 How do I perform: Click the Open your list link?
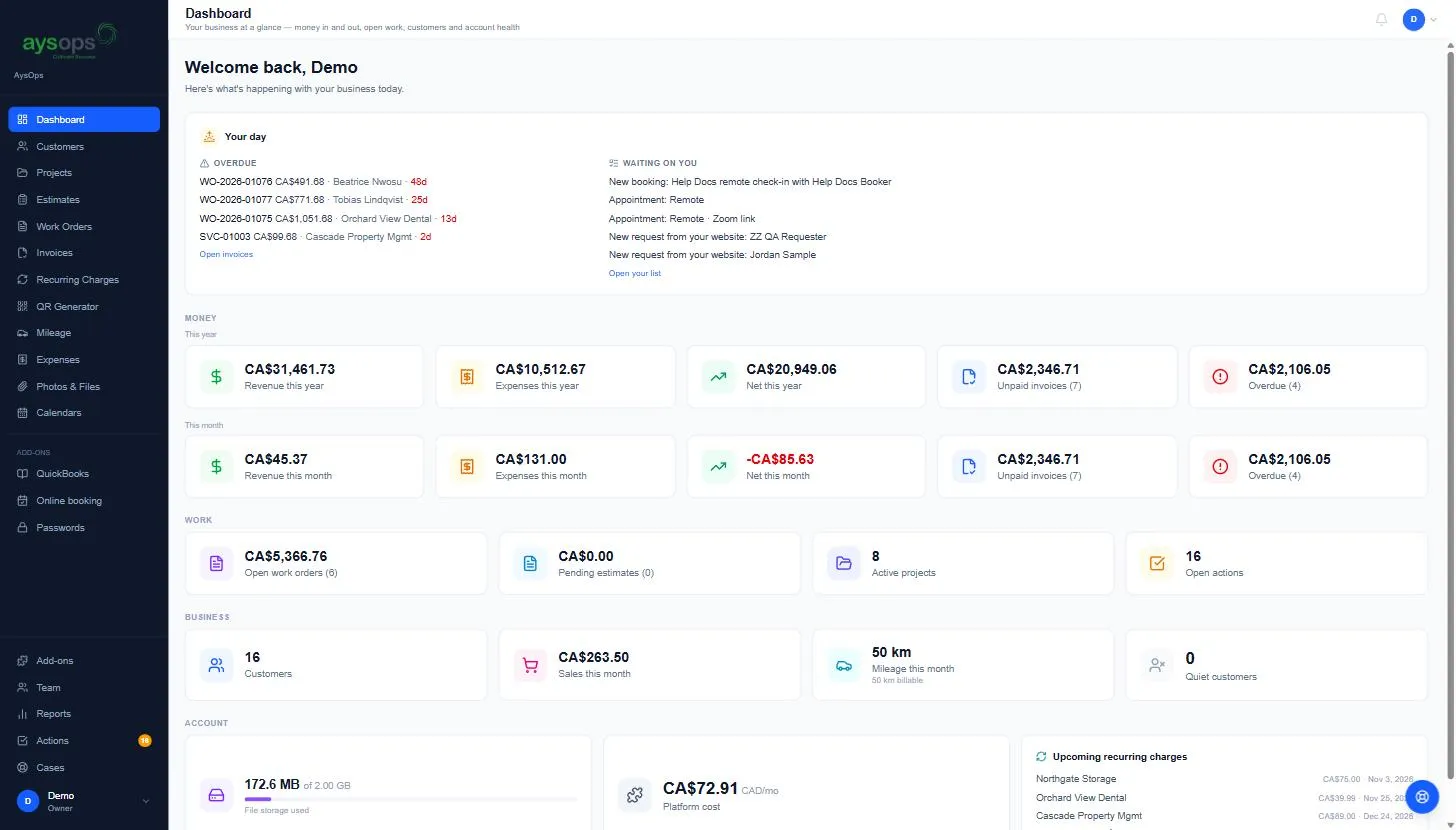coord(635,273)
